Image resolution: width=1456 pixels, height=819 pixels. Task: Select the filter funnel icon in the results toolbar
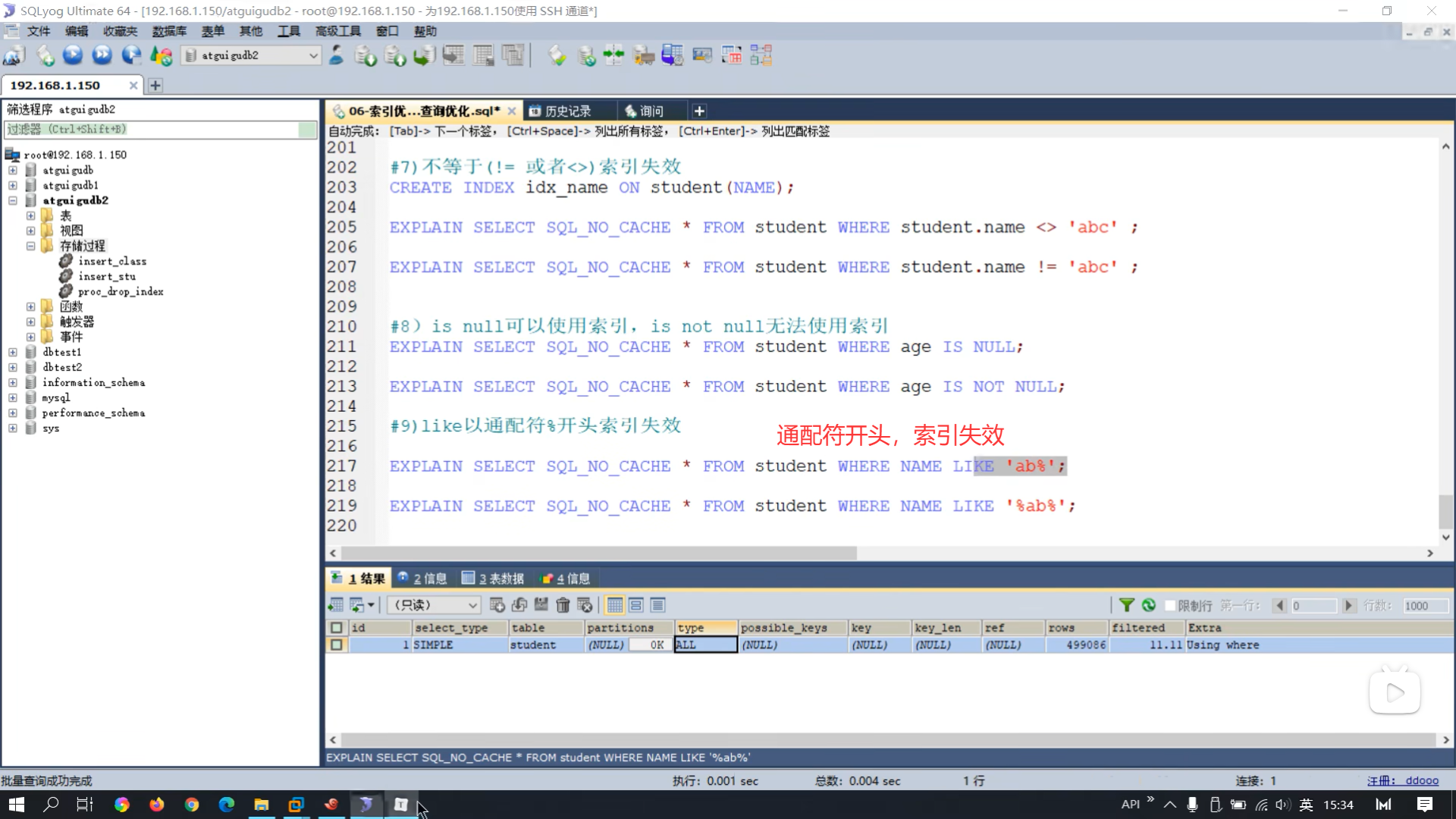(x=1128, y=605)
